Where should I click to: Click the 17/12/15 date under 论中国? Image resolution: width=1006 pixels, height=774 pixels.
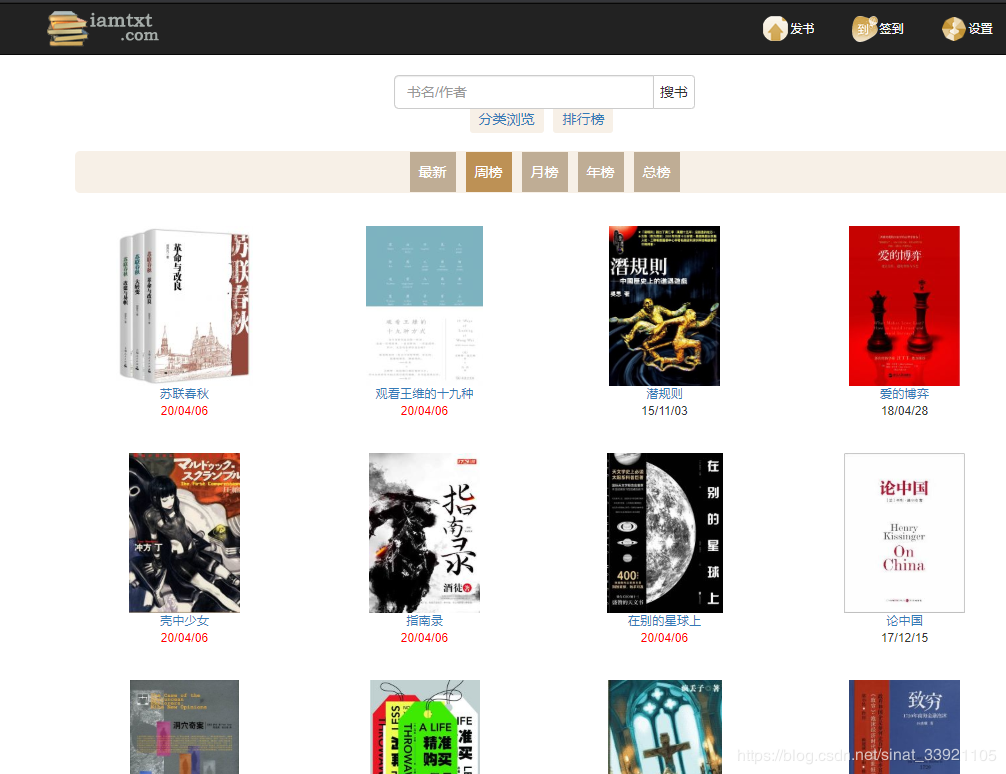click(904, 638)
